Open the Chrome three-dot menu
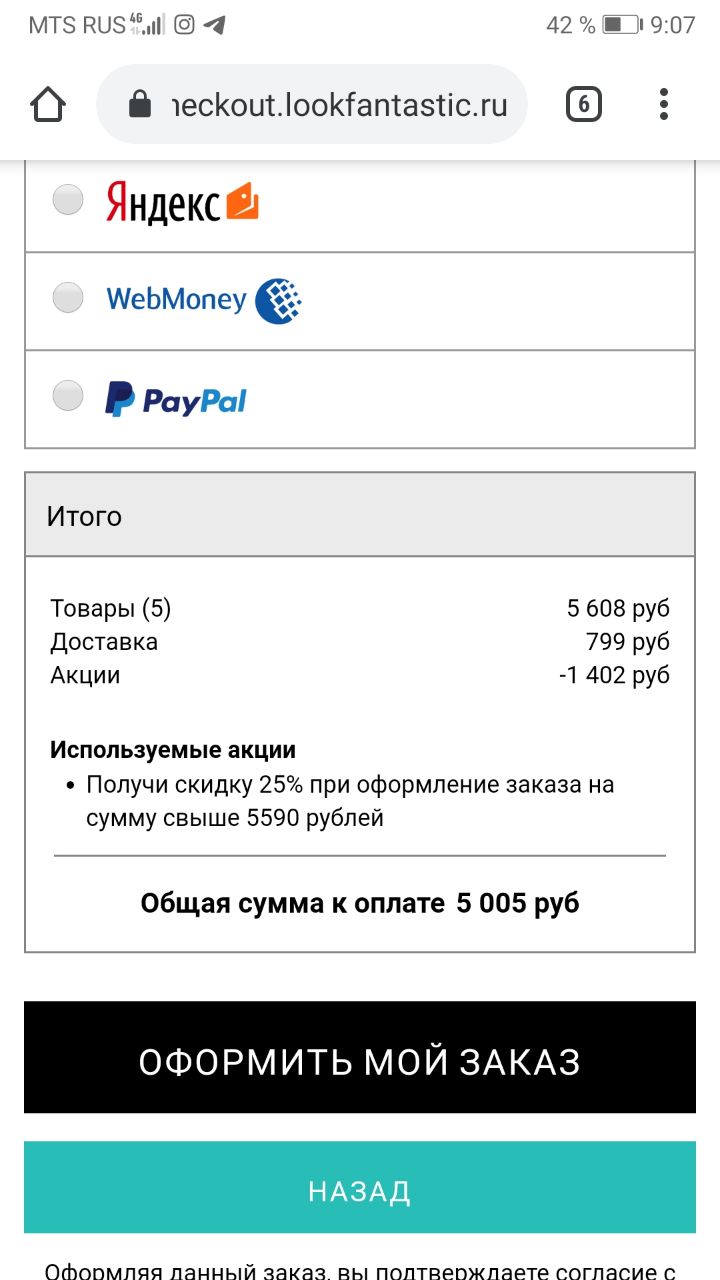720x1280 pixels. point(664,104)
